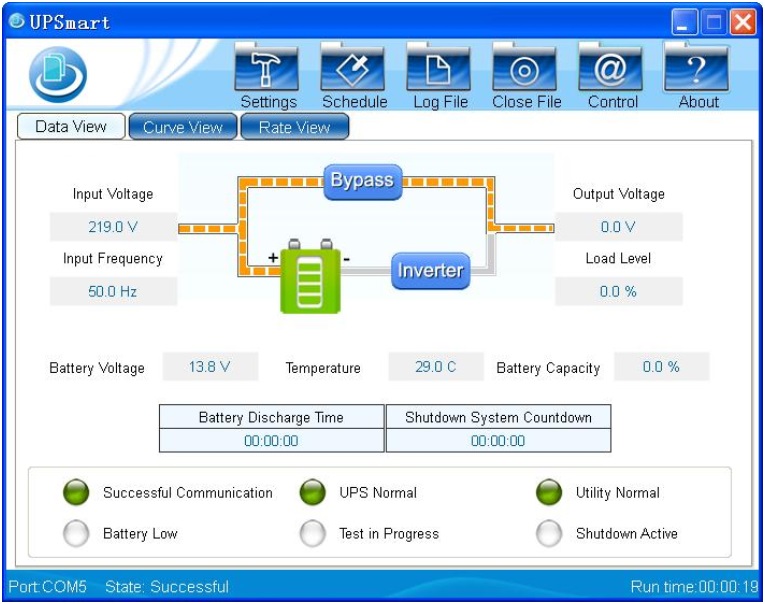Open the About question mark icon
765x604 pixels.
coord(696,67)
